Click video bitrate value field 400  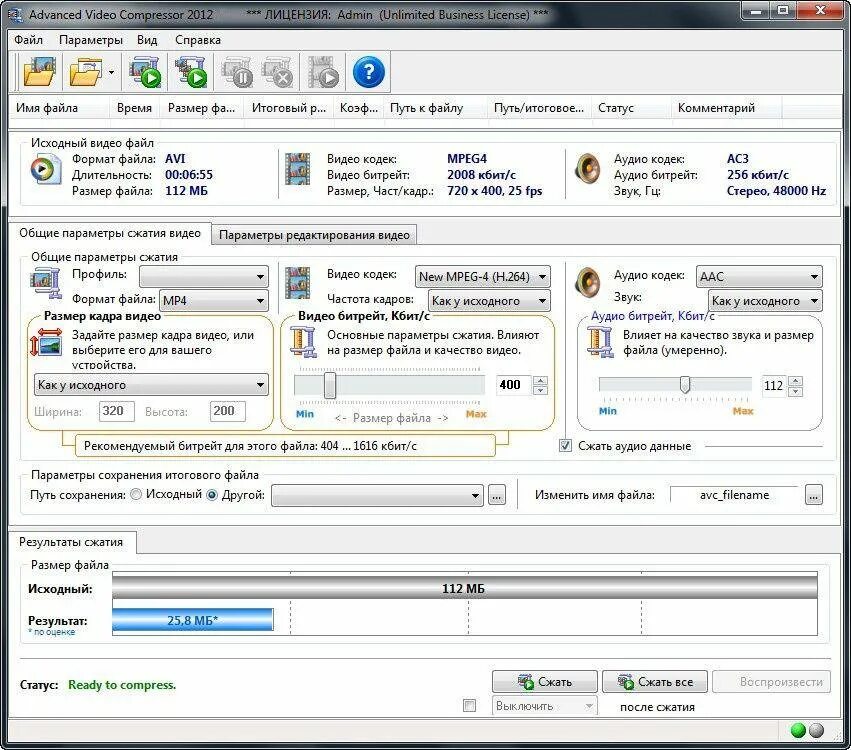click(513, 385)
